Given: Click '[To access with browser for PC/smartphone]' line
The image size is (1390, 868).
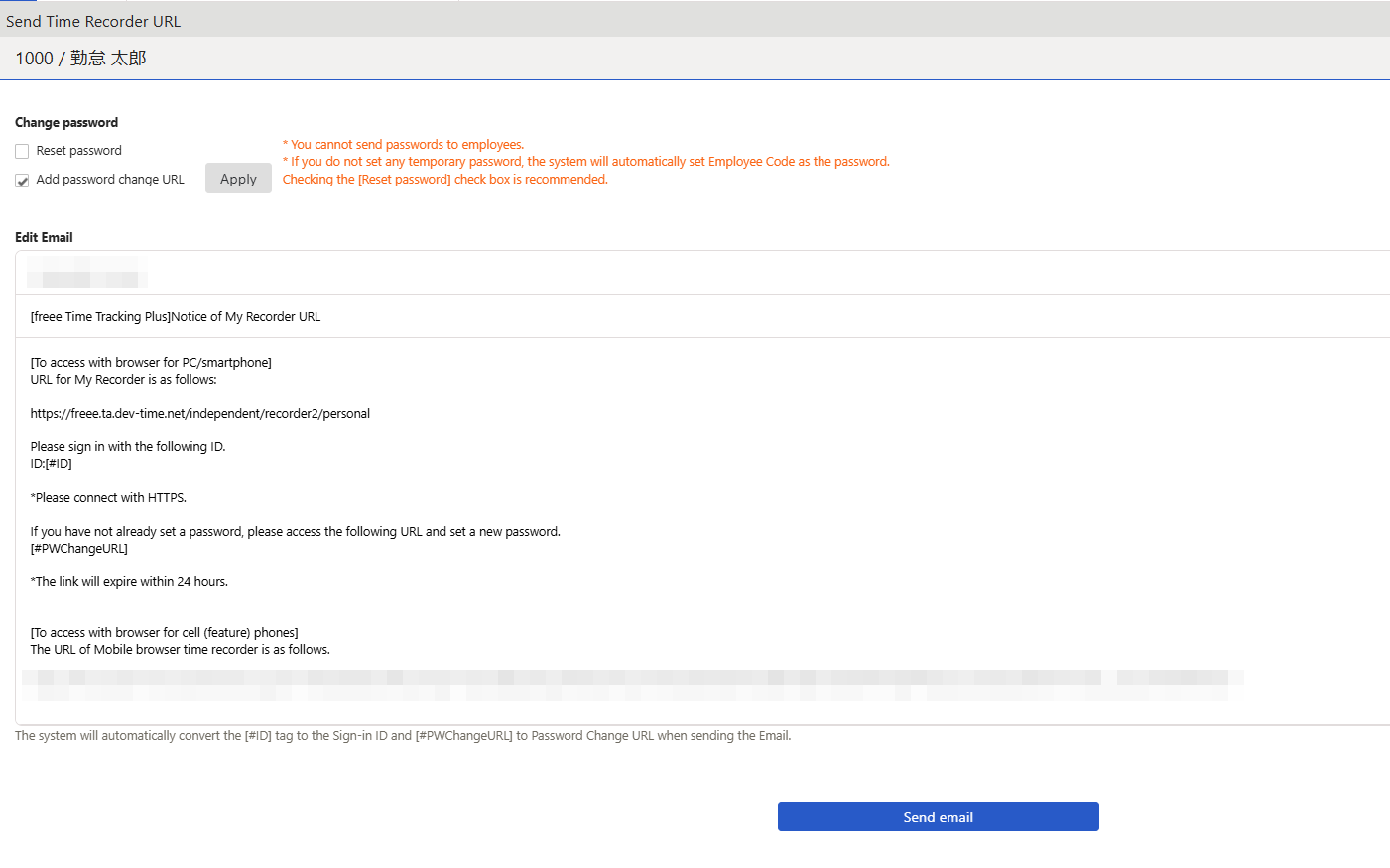Looking at the screenshot, I should [151, 363].
